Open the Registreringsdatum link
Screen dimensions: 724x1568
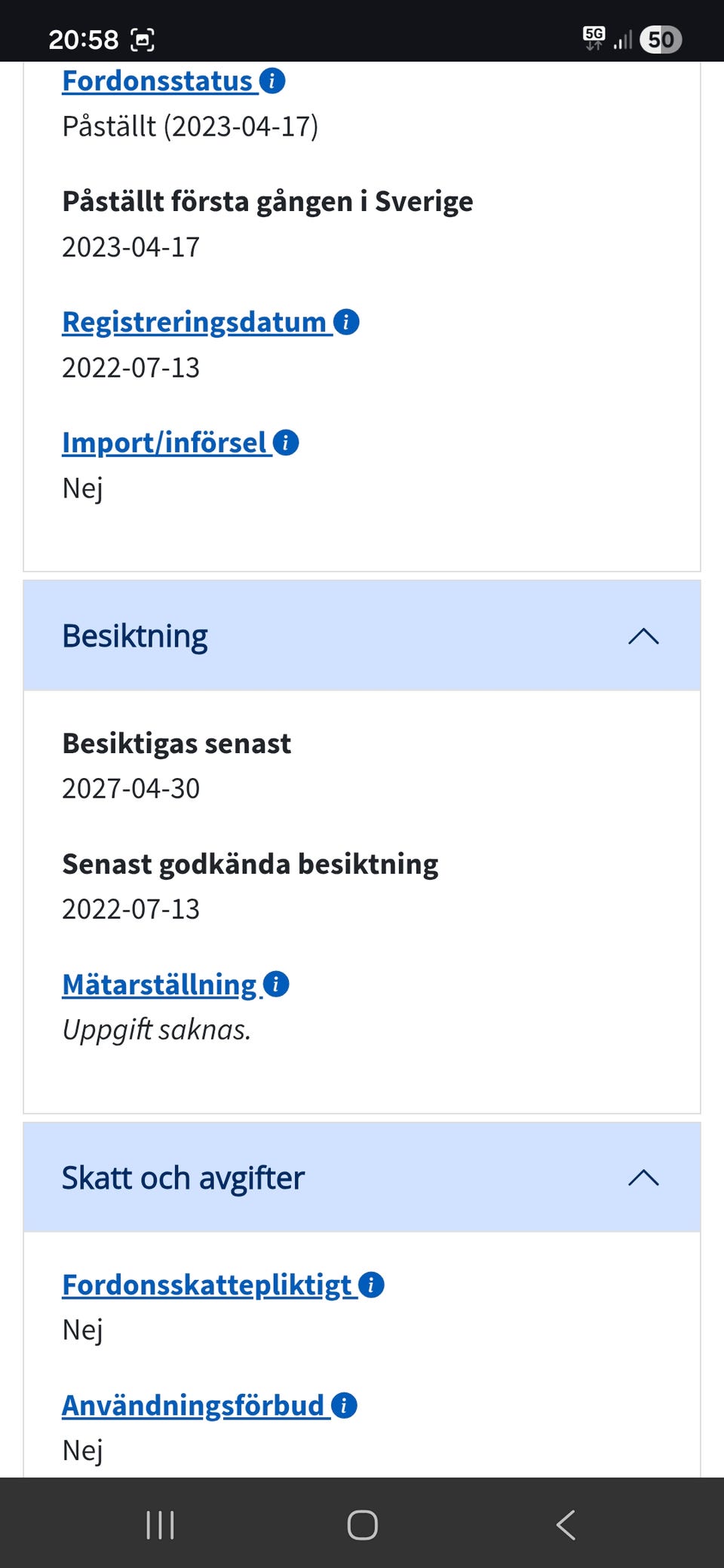pyautogui.click(x=194, y=322)
